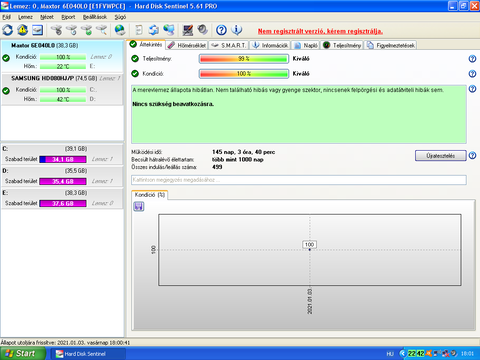Click Hard Disk Sentinel taskbar button
Viewport: 480px width, 360px height.
pos(88,354)
